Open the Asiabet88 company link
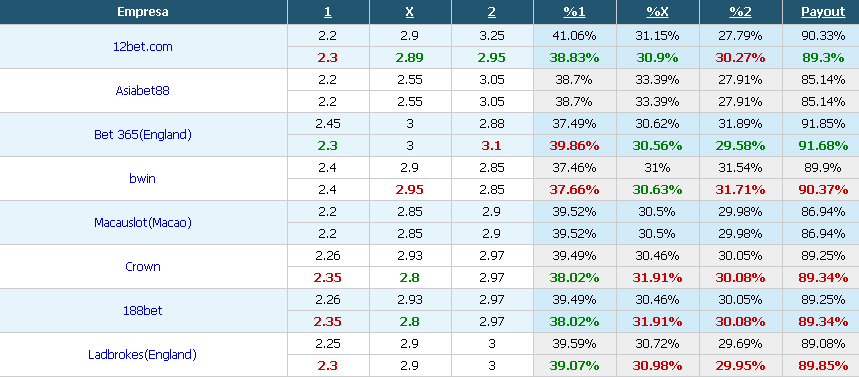859x377 pixels. point(142,90)
